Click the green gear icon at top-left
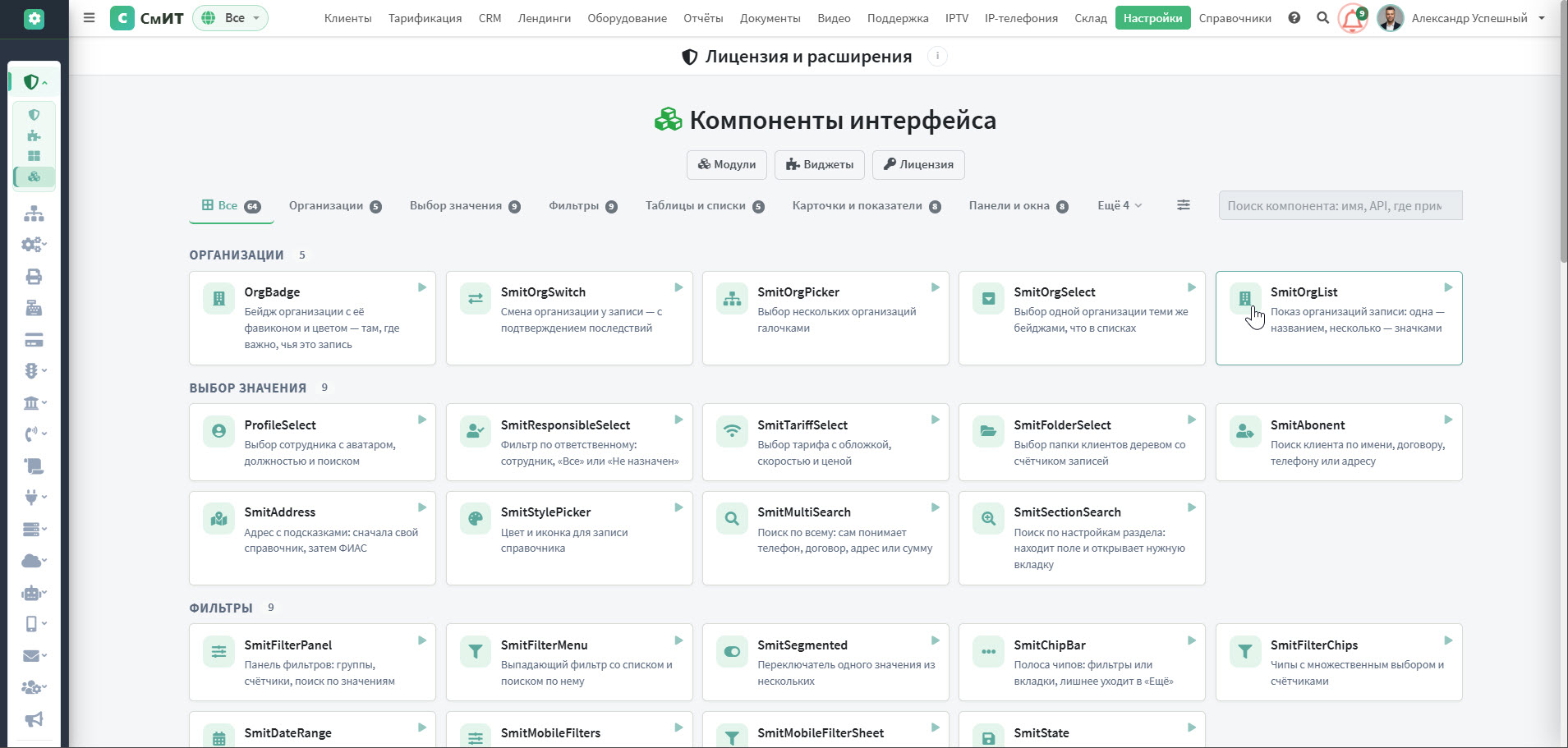The width and height of the screenshot is (1568, 748). point(34,19)
